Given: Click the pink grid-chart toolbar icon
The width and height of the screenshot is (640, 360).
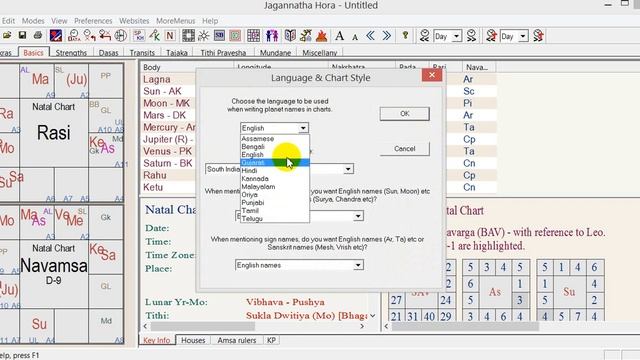Looking at the screenshot, I should click(253, 36).
